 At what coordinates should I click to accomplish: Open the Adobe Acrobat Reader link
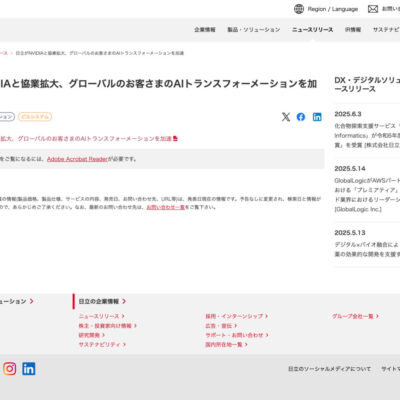pos(77,159)
